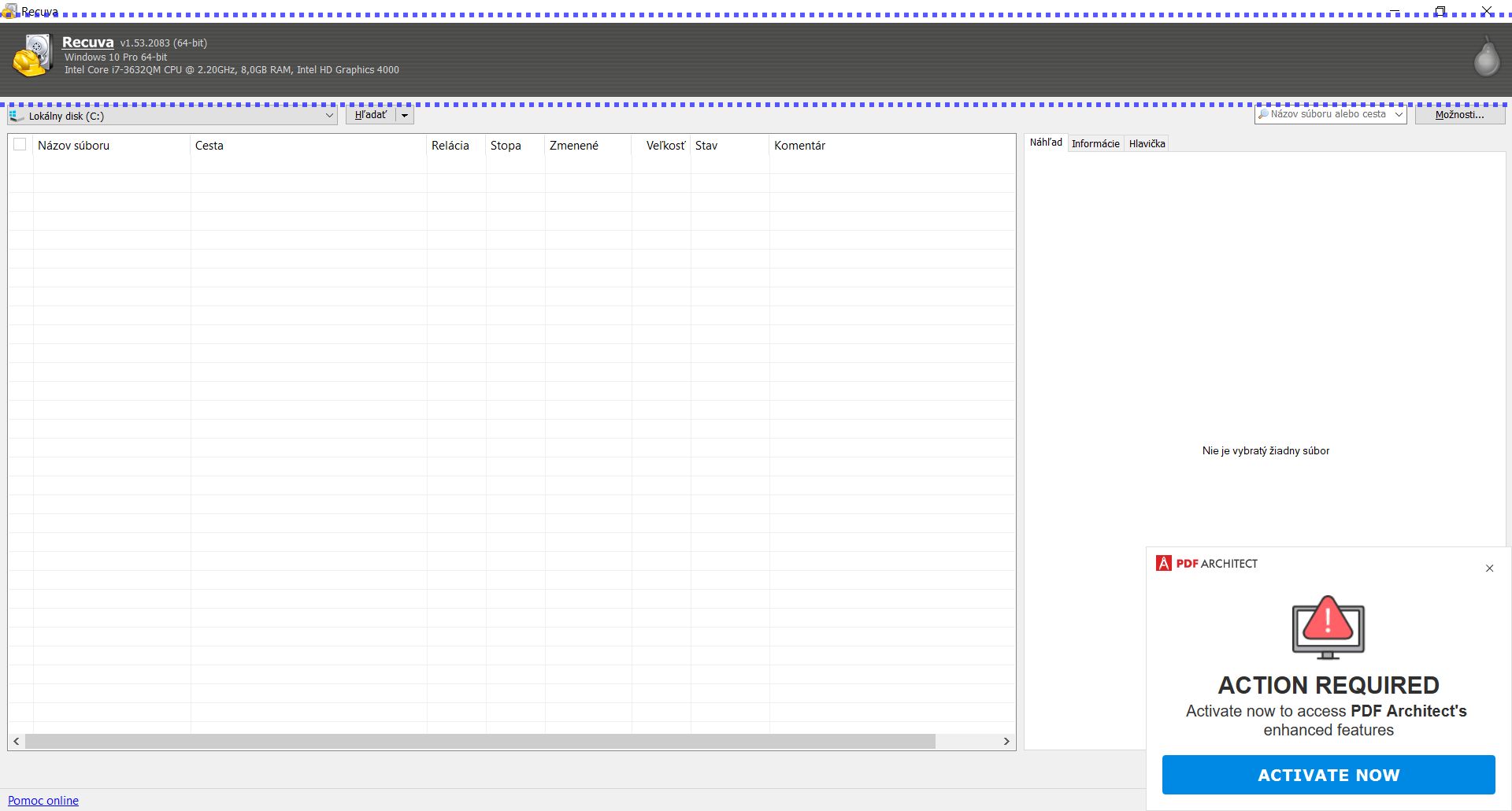Close the PDF Architect popup
1512x811 pixels.
click(x=1489, y=568)
